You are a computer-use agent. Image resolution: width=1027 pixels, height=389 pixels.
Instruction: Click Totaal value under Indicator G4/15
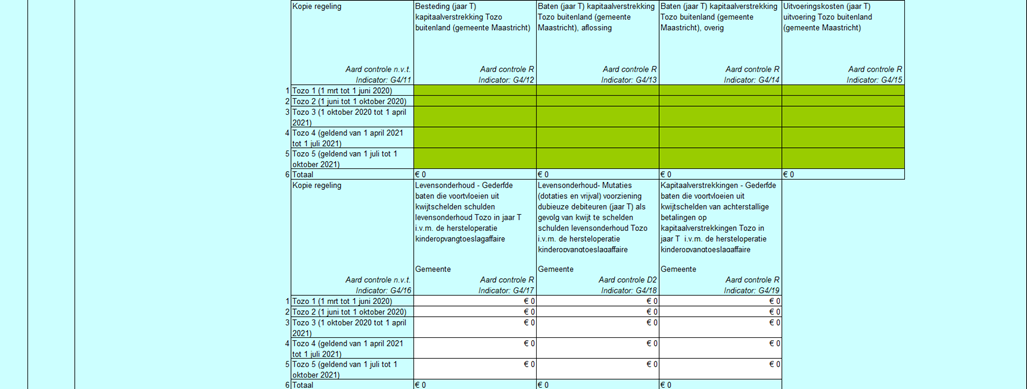[x=844, y=175]
